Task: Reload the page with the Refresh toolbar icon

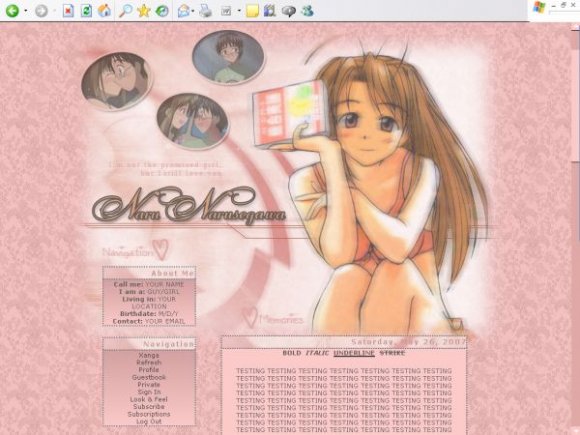Action: 86,11
